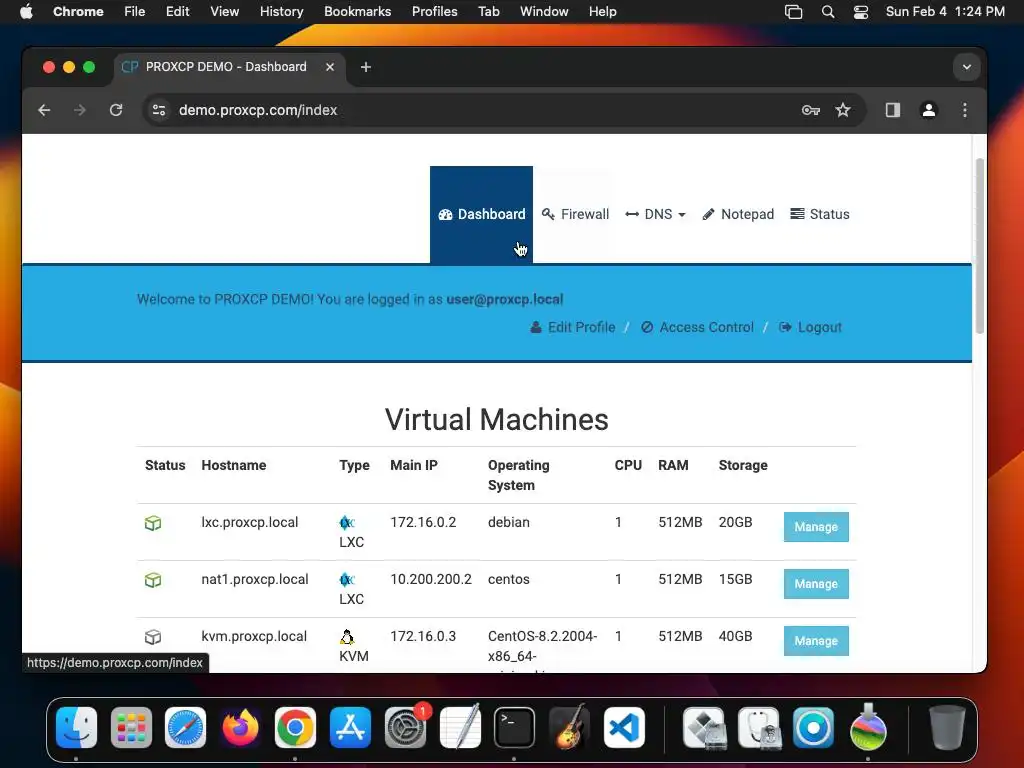Click the status cube icon for lxc.proxcp.local
The height and width of the screenshot is (768, 1024).
(x=153, y=523)
